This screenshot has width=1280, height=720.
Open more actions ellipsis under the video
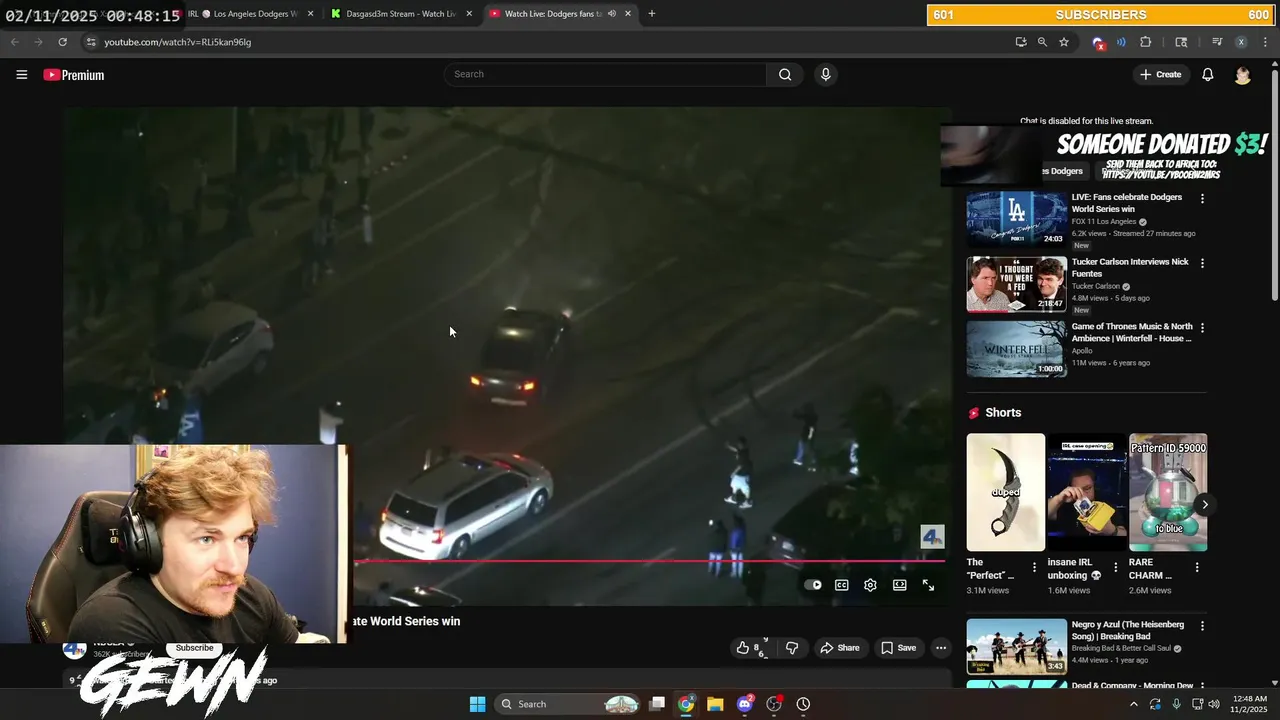(941, 648)
